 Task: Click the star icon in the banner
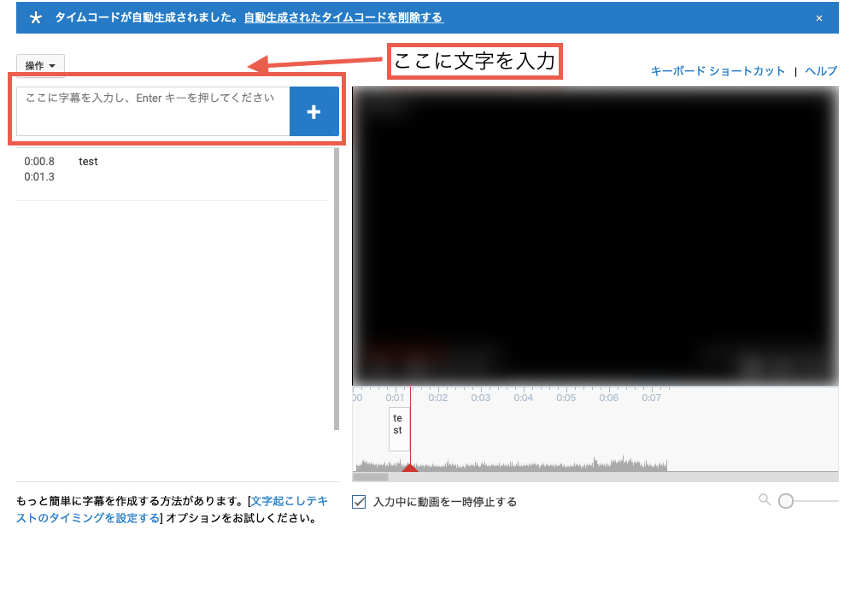pos(36,18)
